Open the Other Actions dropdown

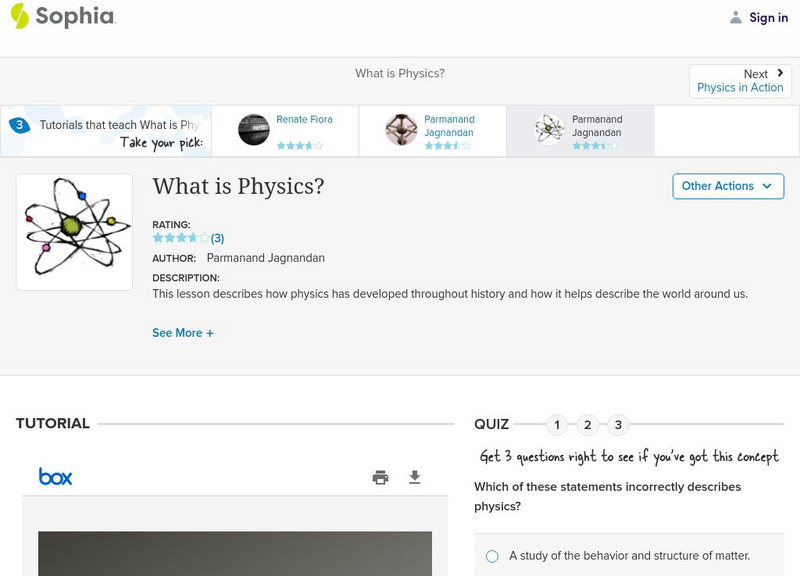point(727,186)
